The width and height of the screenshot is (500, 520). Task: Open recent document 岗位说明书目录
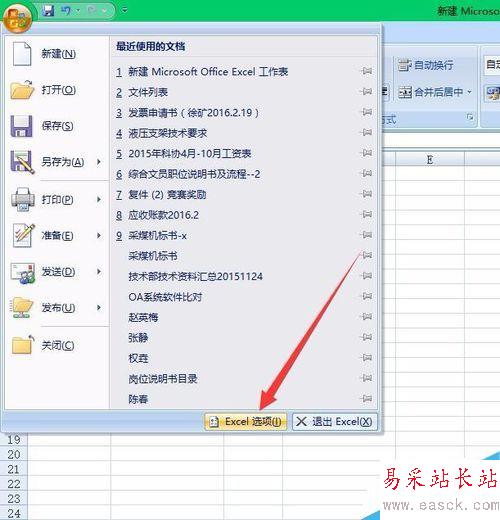[x=163, y=379]
